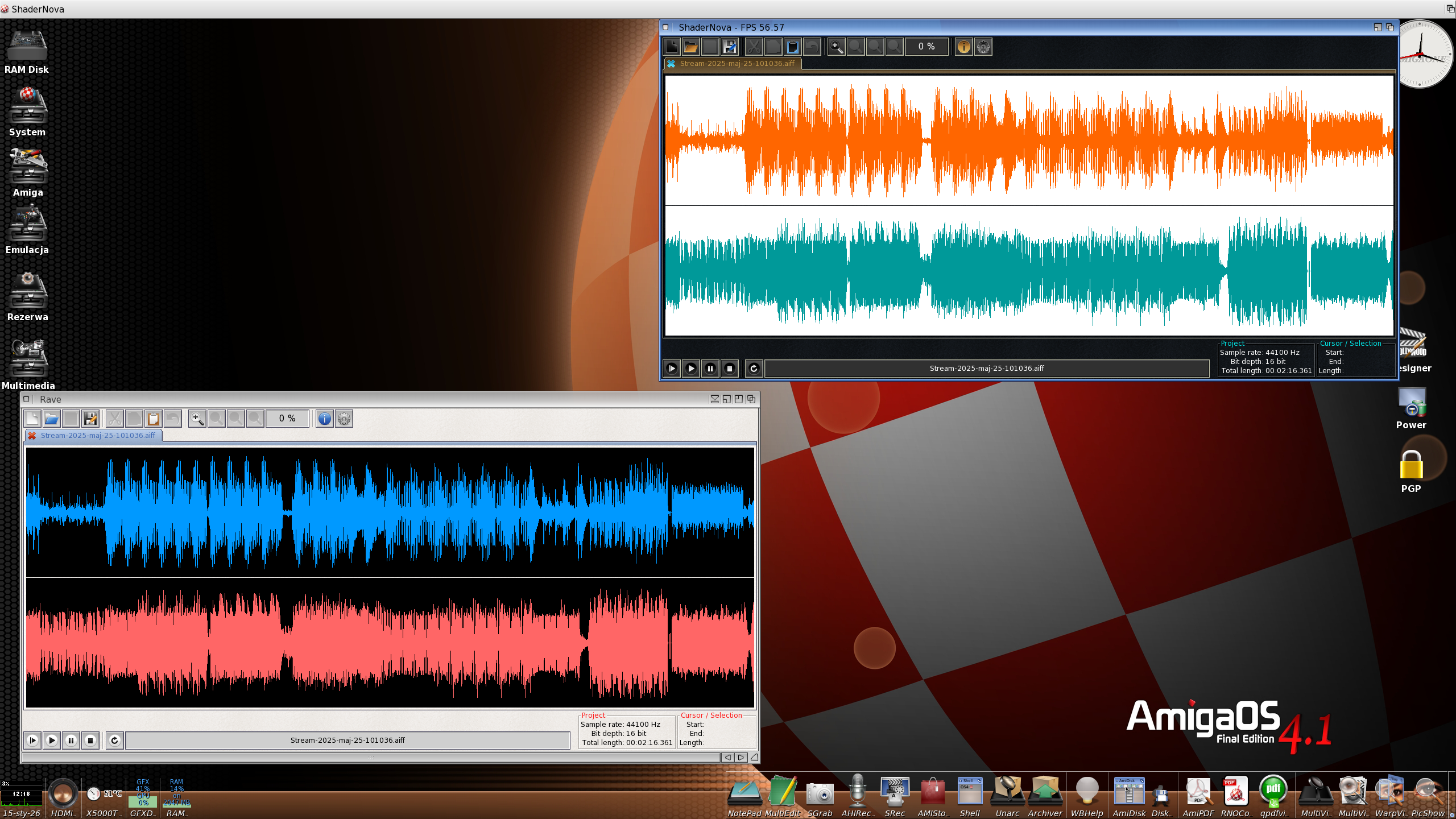Image resolution: width=1456 pixels, height=819 pixels.
Task: Select Stream aiff tab in ShaderNova window
Action: point(737,64)
